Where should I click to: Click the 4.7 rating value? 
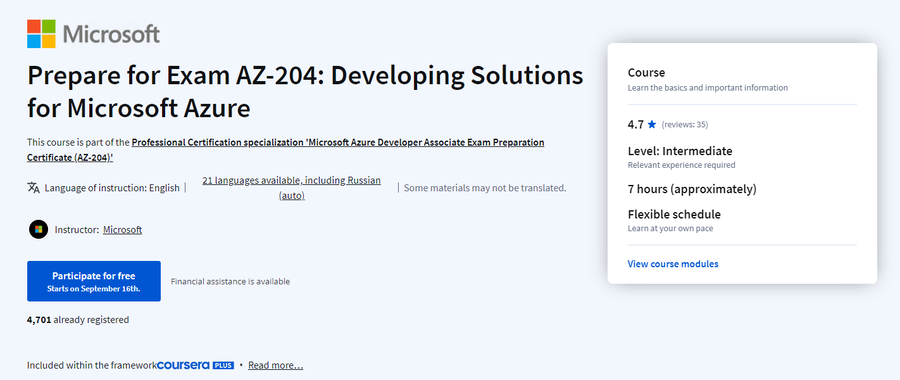coord(635,124)
